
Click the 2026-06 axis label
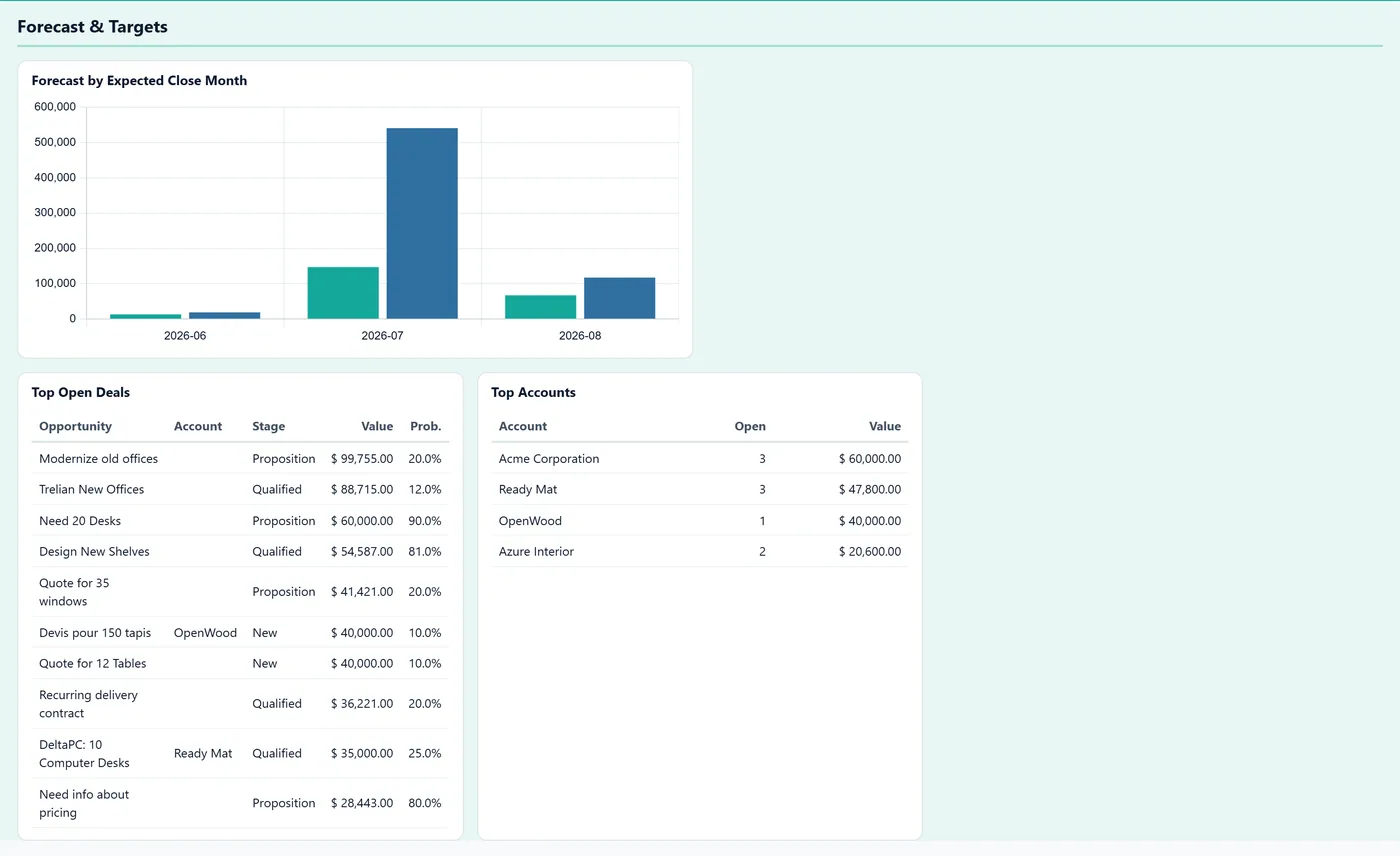point(185,336)
